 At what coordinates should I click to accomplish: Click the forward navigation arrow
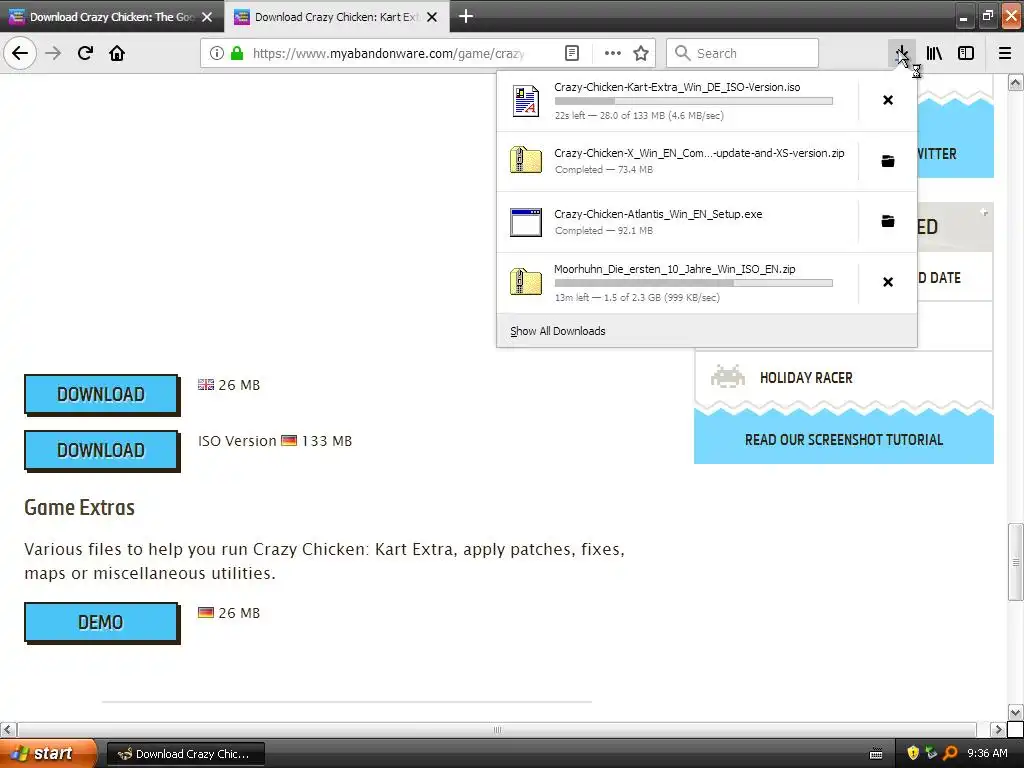point(54,53)
